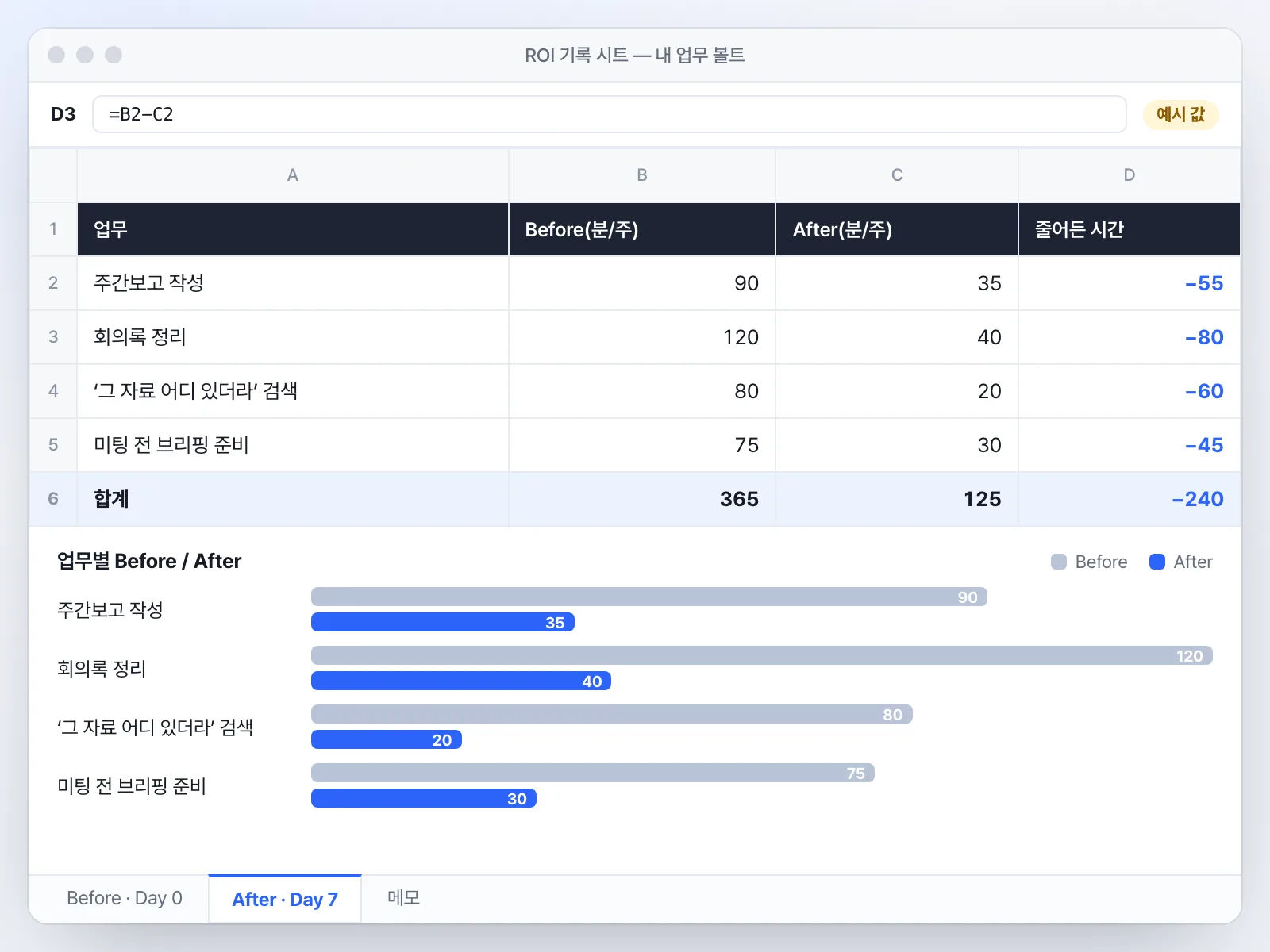Click chart label '회의록 정리'
The width and height of the screenshot is (1270, 952).
tap(102, 668)
